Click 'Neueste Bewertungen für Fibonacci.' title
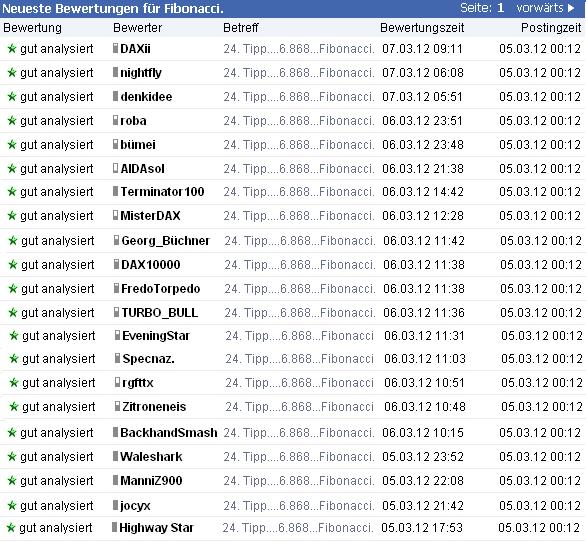 click(x=112, y=8)
